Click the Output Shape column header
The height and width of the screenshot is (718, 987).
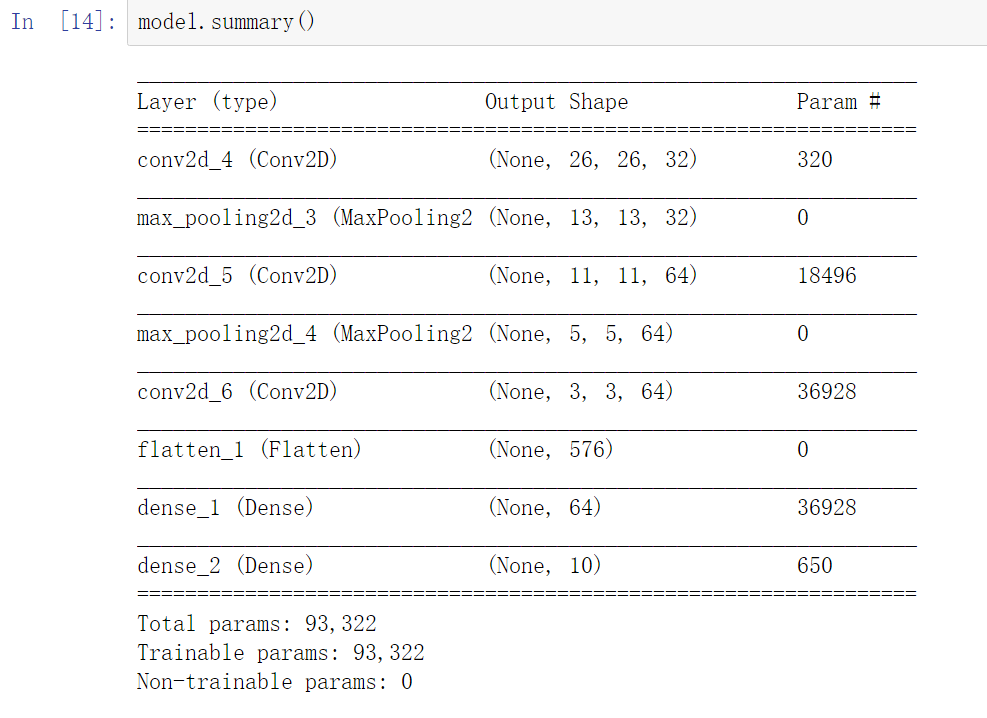(x=556, y=102)
